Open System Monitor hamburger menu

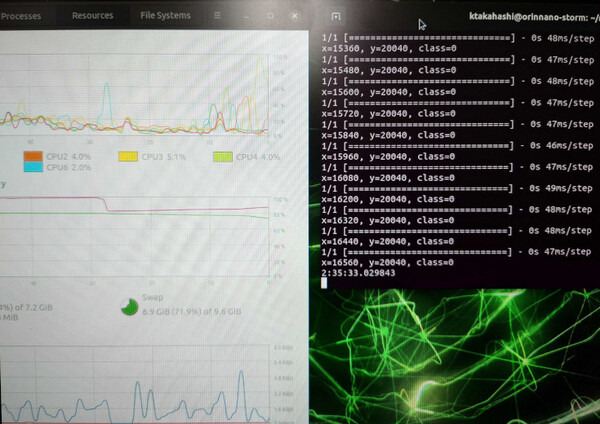point(218,16)
